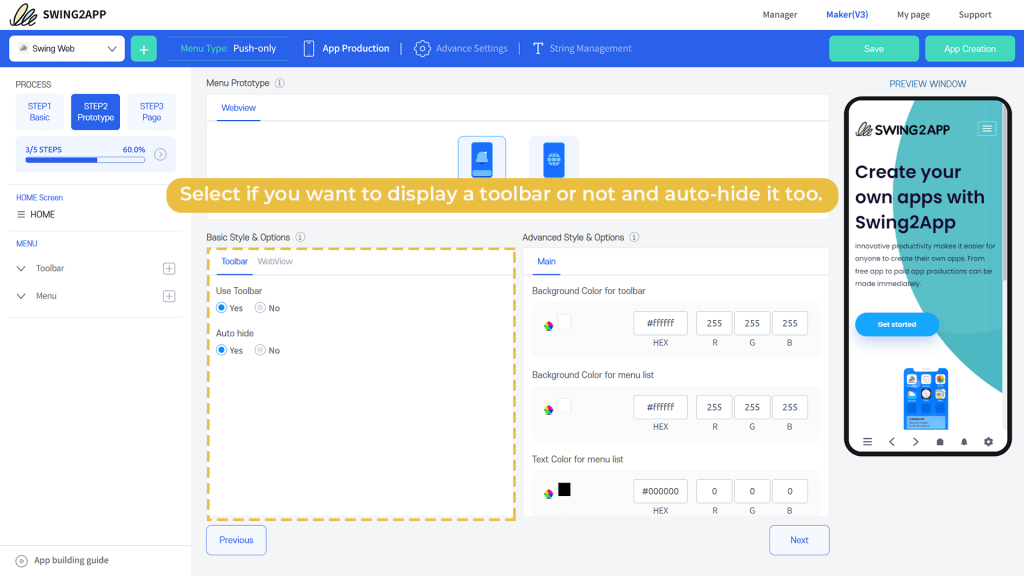Click the Swing2App logo in header
This screenshot has width=1024, height=576.
point(58,14)
